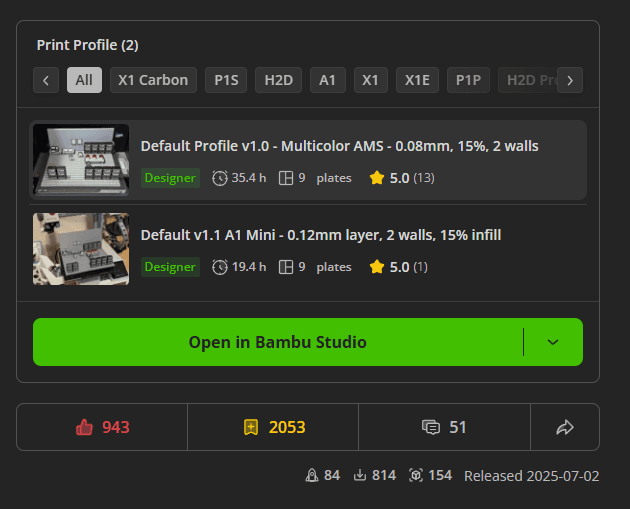Expand the Open in Bambu Studio dropdown arrow

553,342
